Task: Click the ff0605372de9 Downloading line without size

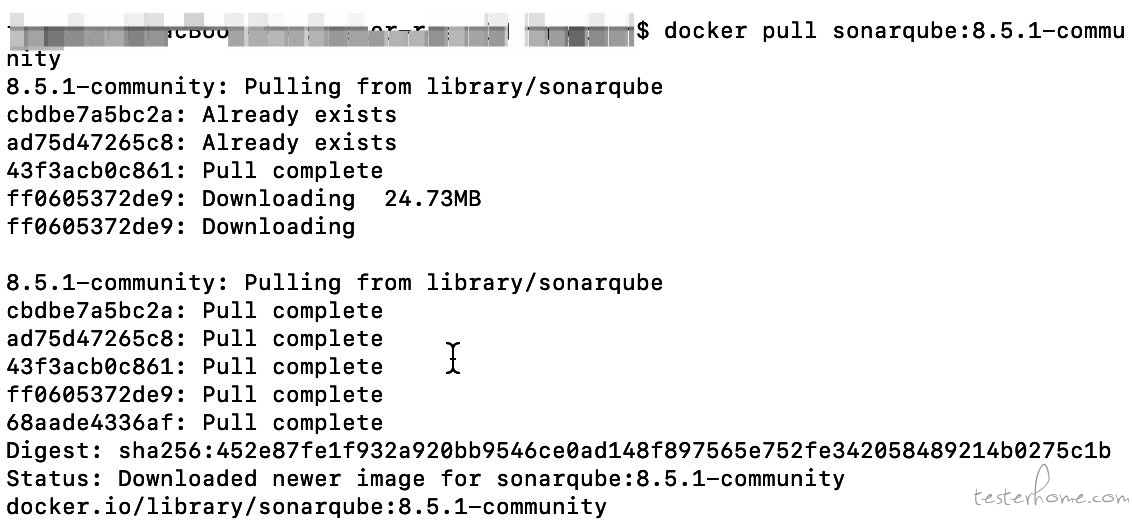Action: [180, 227]
